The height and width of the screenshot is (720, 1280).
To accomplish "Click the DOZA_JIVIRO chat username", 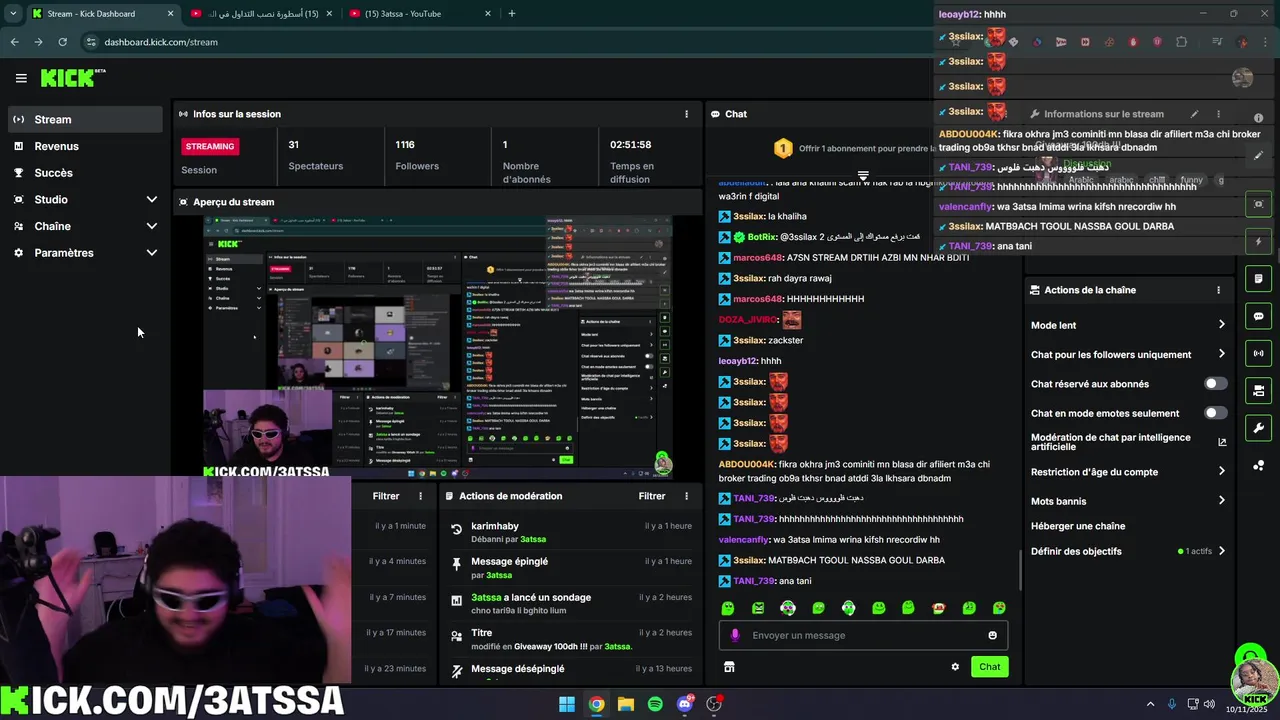I will click(747, 320).
